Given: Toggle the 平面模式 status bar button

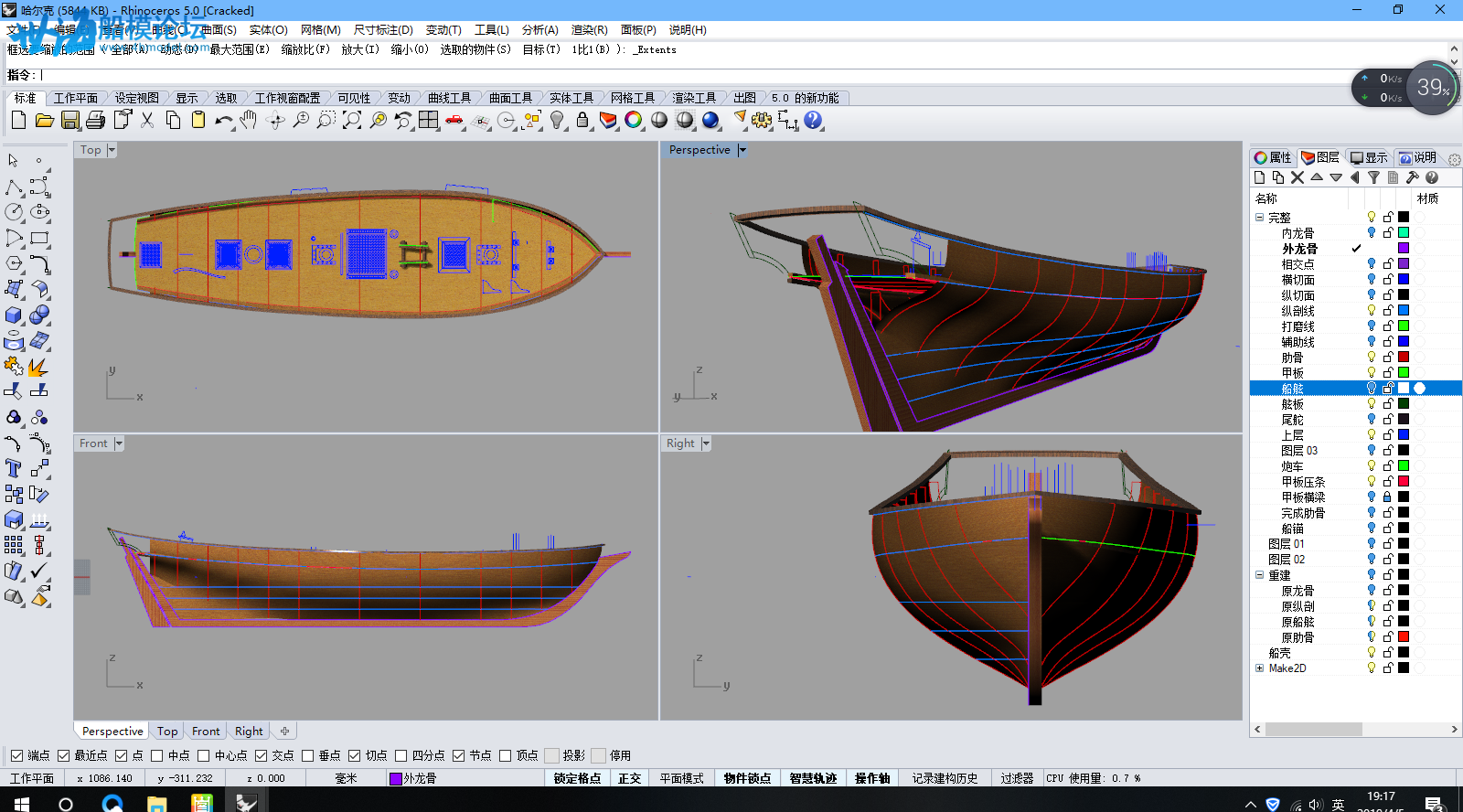Looking at the screenshot, I should click(x=682, y=778).
